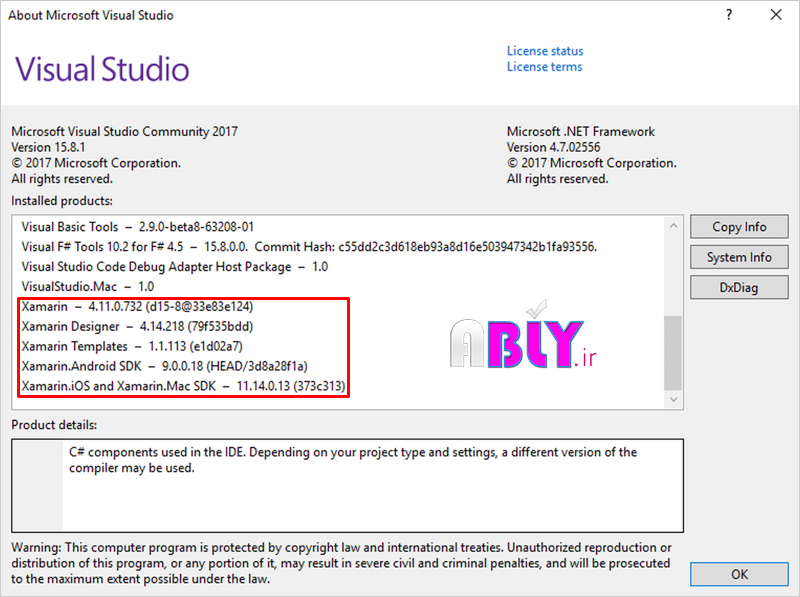800x597 pixels.
Task: Select Visual F# Tools 10.2 entry
Action: pyautogui.click(x=309, y=246)
